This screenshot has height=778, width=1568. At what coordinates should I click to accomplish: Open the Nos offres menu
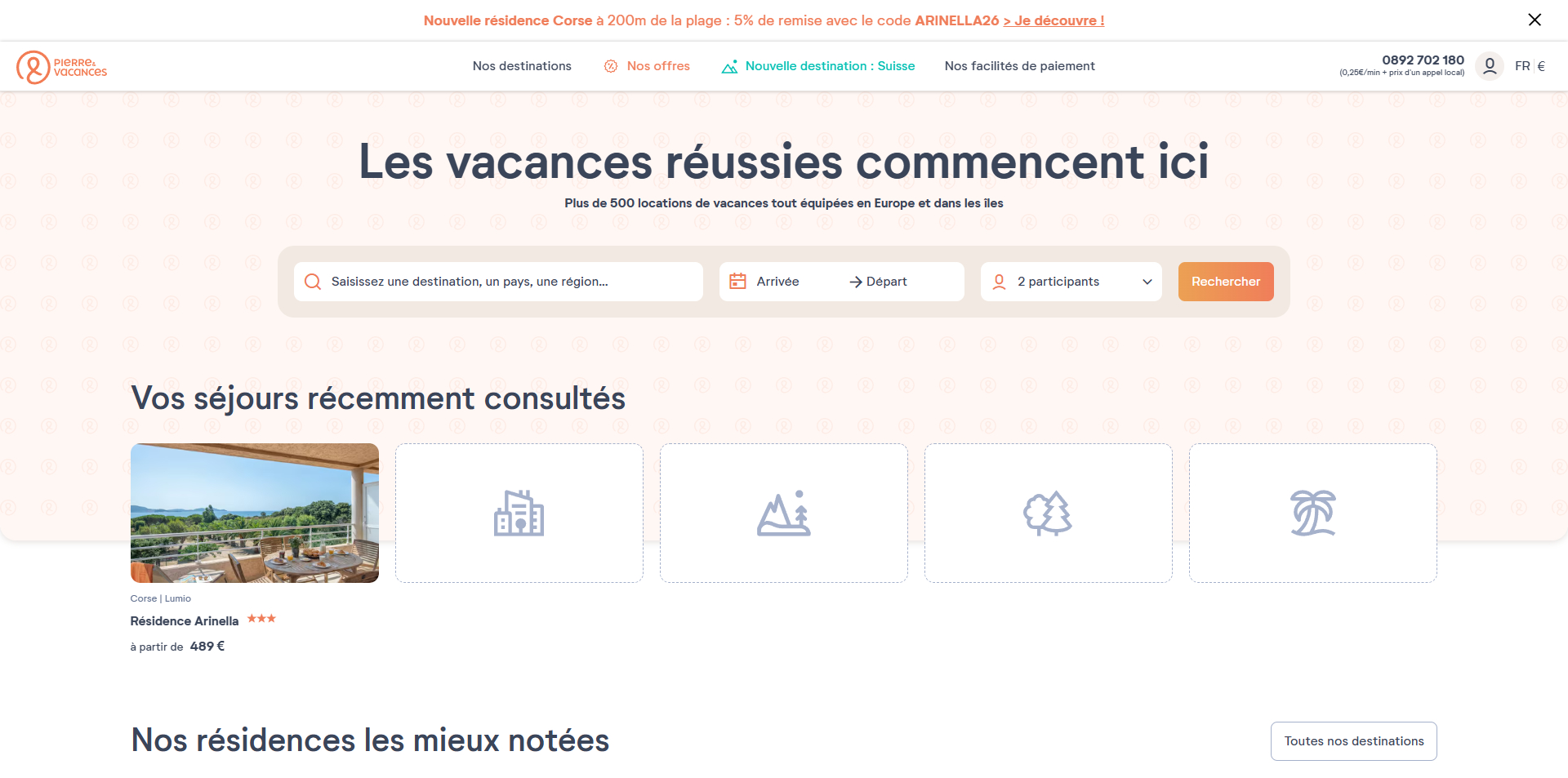click(658, 66)
